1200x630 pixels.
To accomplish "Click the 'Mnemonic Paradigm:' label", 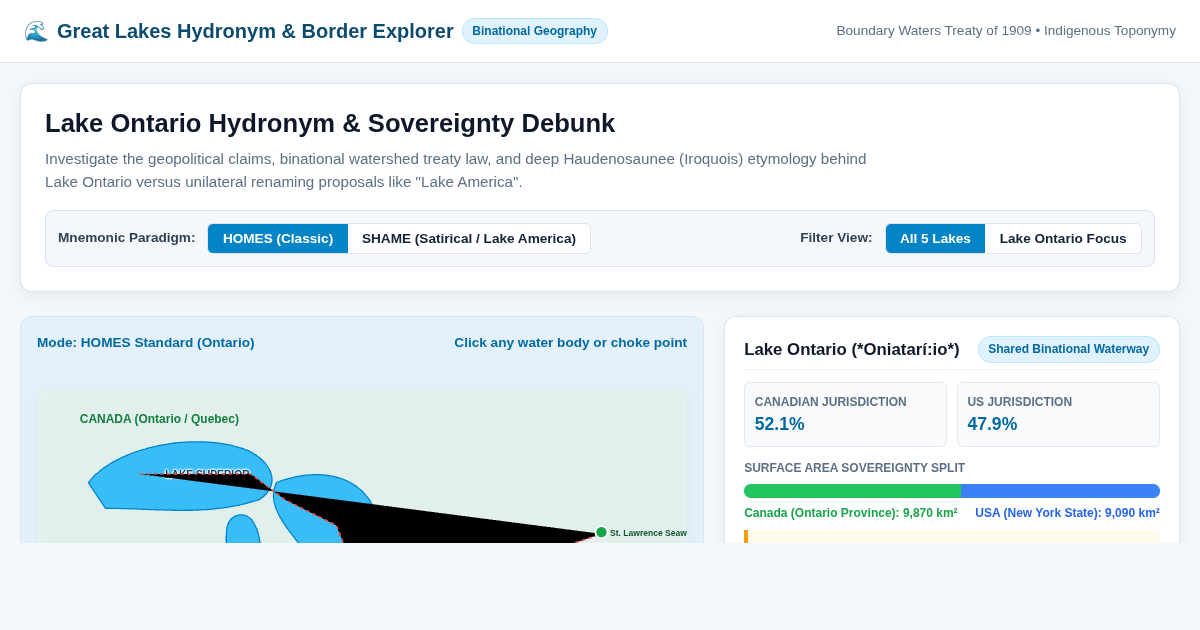I will click(x=127, y=238).
